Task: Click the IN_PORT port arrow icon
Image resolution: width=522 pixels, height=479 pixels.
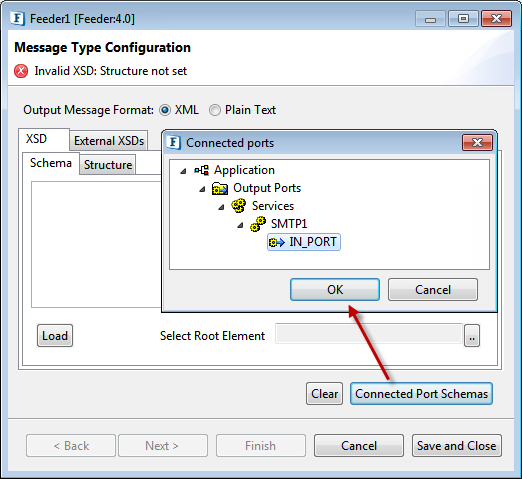Action: (277, 242)
